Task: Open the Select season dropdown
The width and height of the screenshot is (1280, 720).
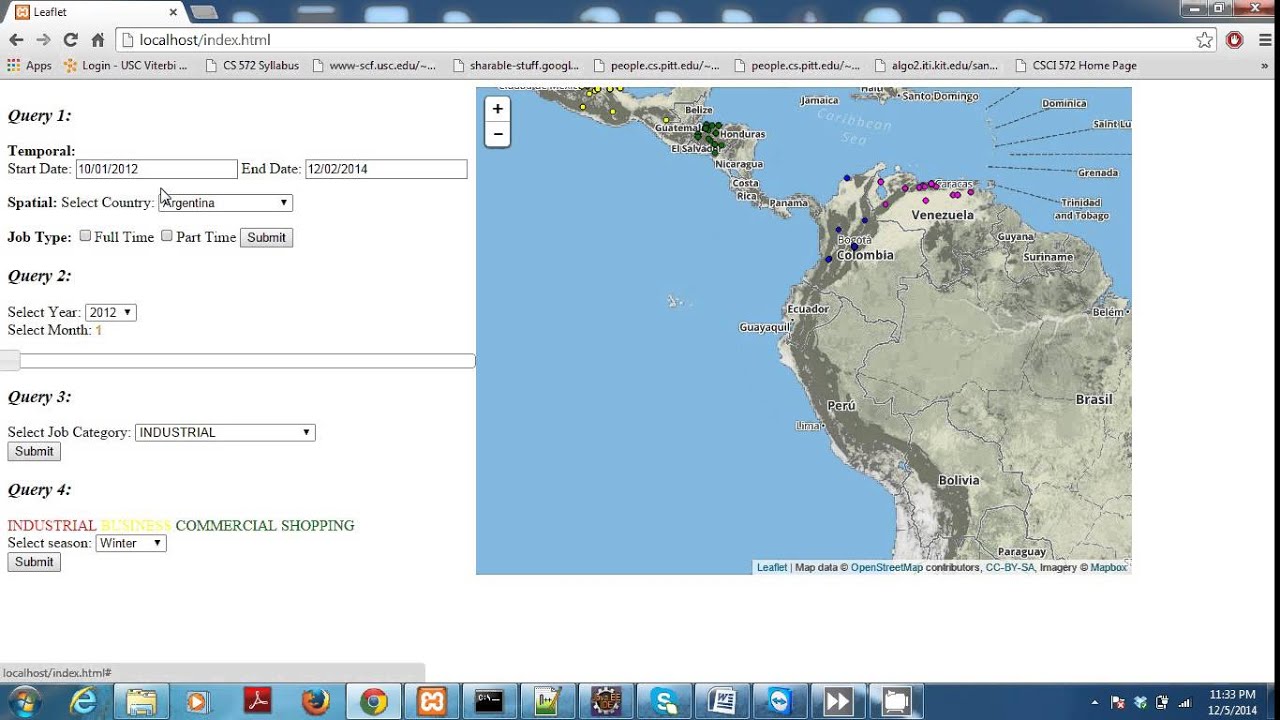Action: click(x=130, y=543)
